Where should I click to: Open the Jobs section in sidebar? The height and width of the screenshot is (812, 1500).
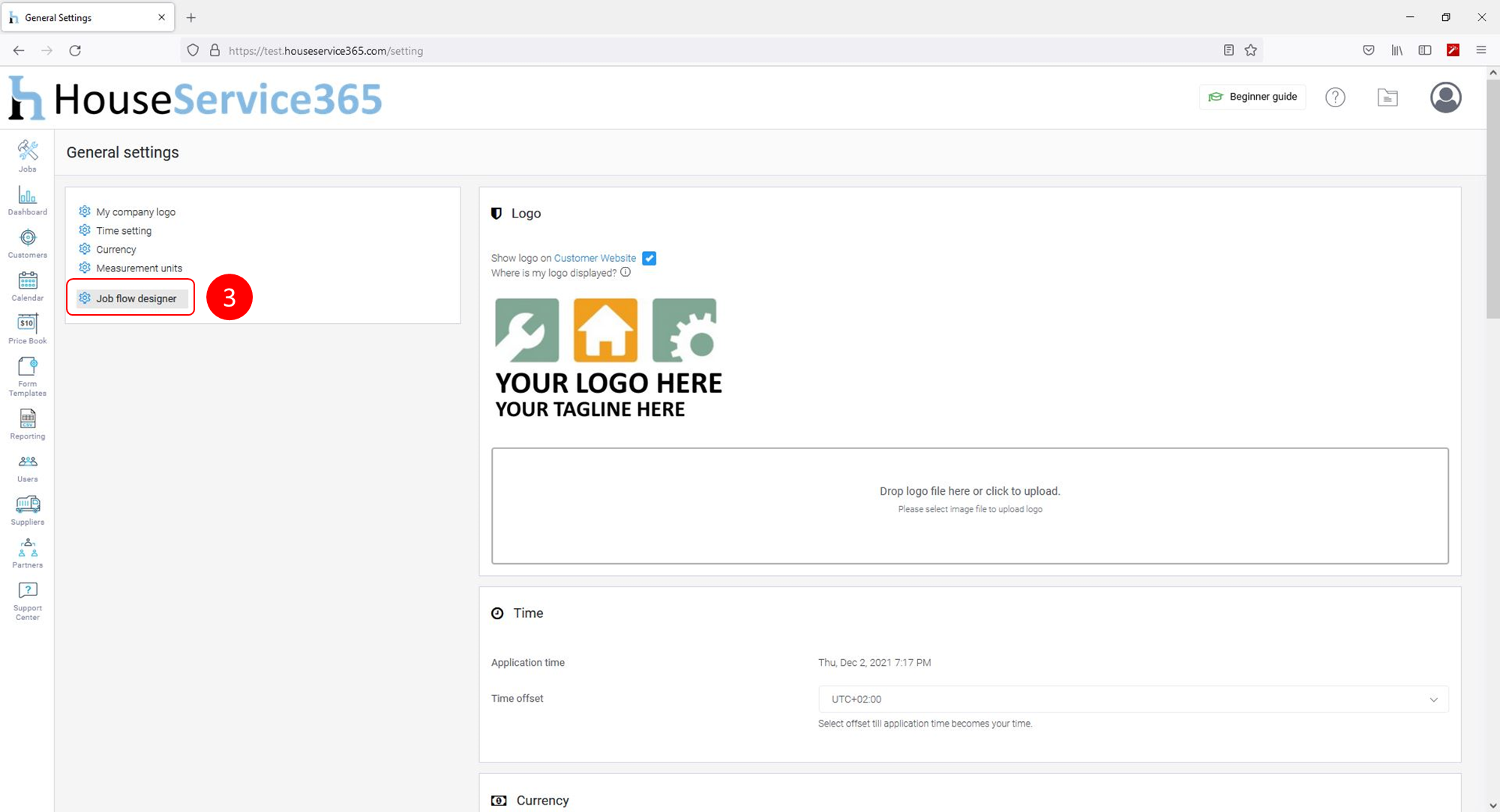pos(28,156)
